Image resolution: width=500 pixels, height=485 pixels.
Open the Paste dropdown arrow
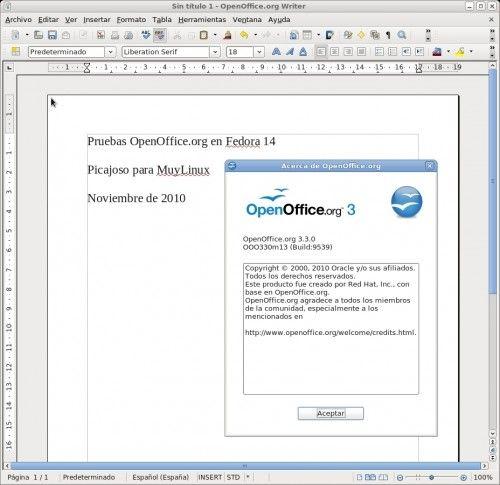point(215,35)
